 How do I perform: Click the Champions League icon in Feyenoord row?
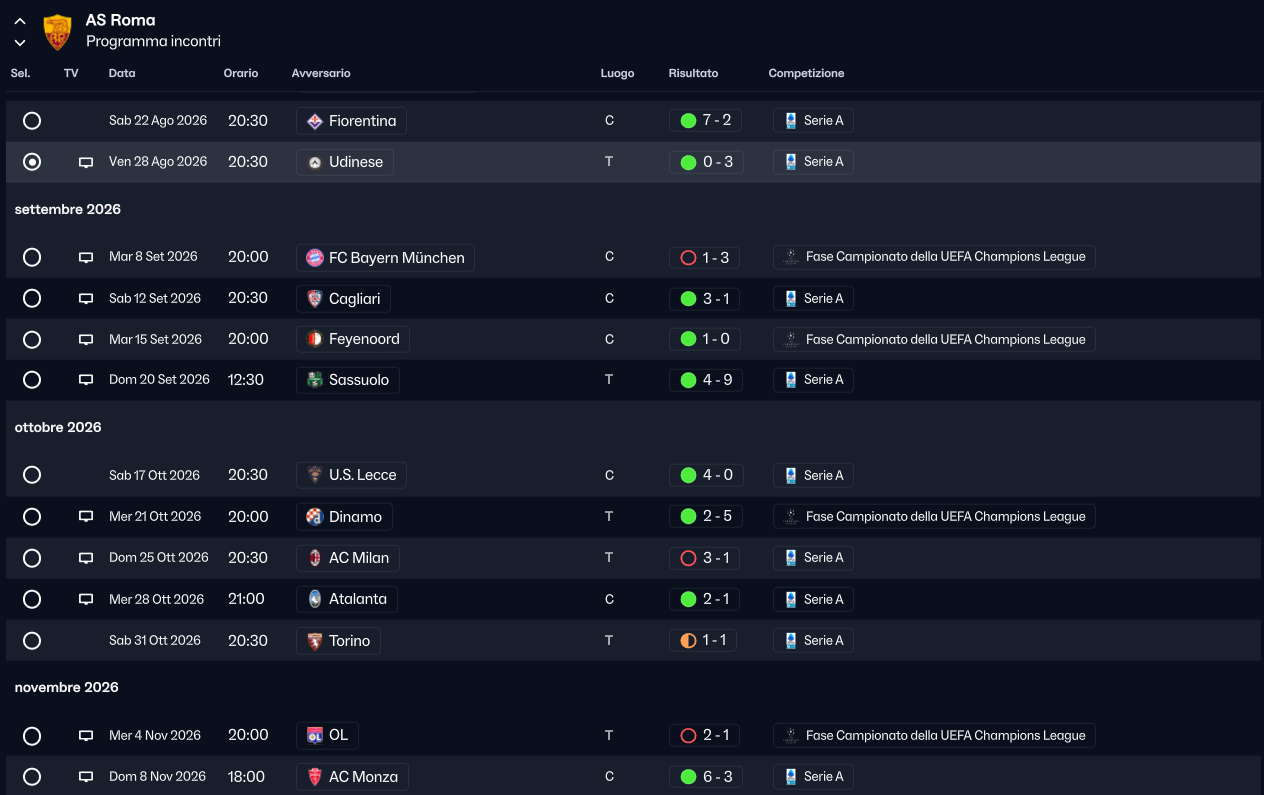(x=791, y=339)
